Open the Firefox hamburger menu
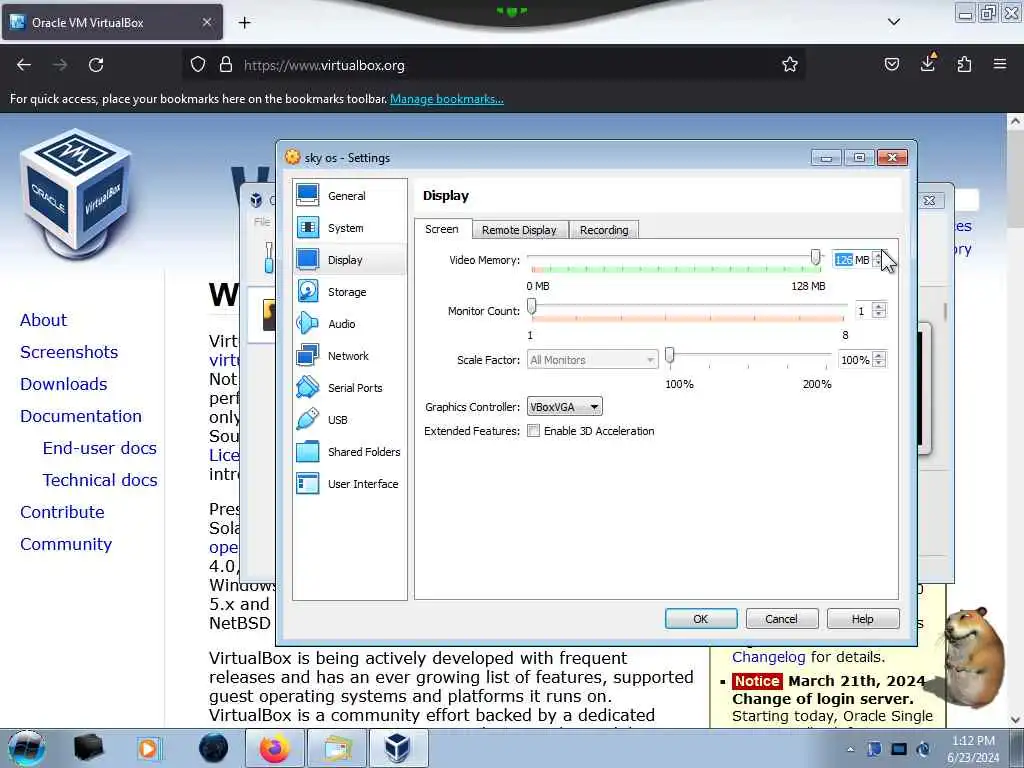1024x768 pixels. 1000,64
